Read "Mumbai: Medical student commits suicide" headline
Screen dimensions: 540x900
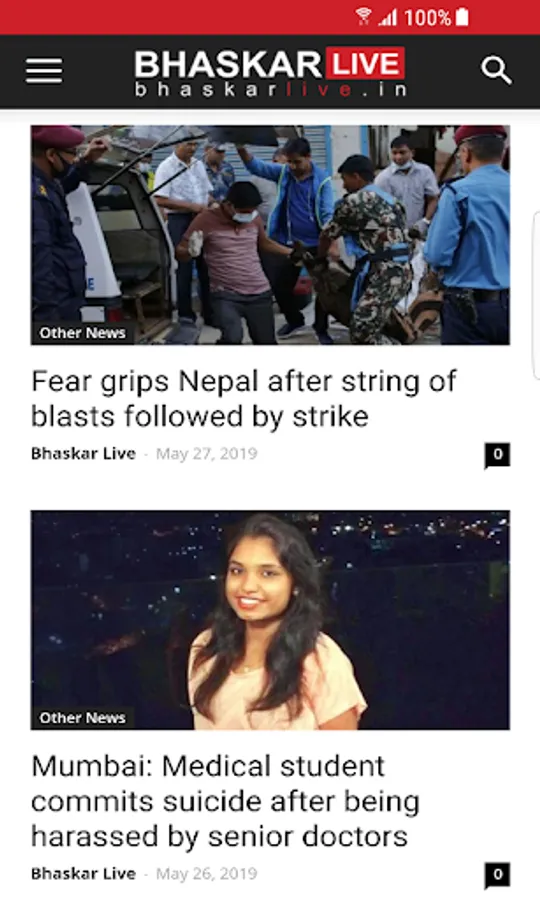click(x=226, y=801)
